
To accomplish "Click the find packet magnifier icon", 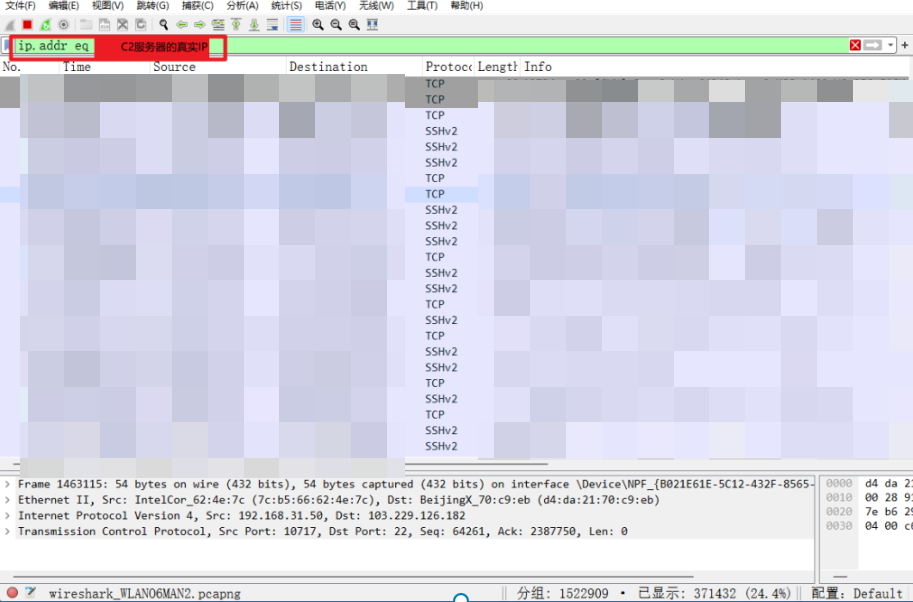I will [x=164, y=24].
